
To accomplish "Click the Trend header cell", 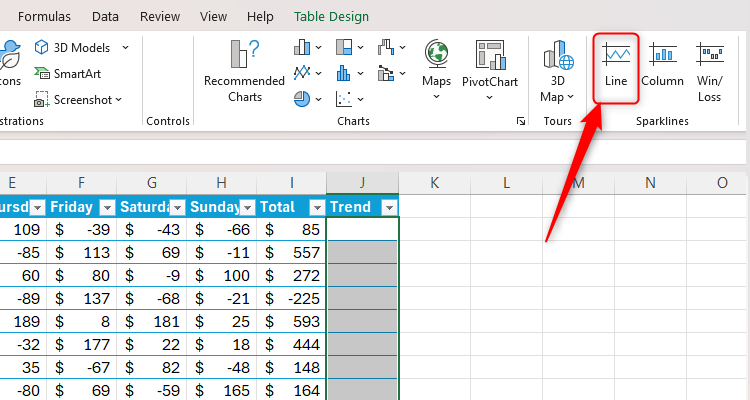I will tap(362, 207).
